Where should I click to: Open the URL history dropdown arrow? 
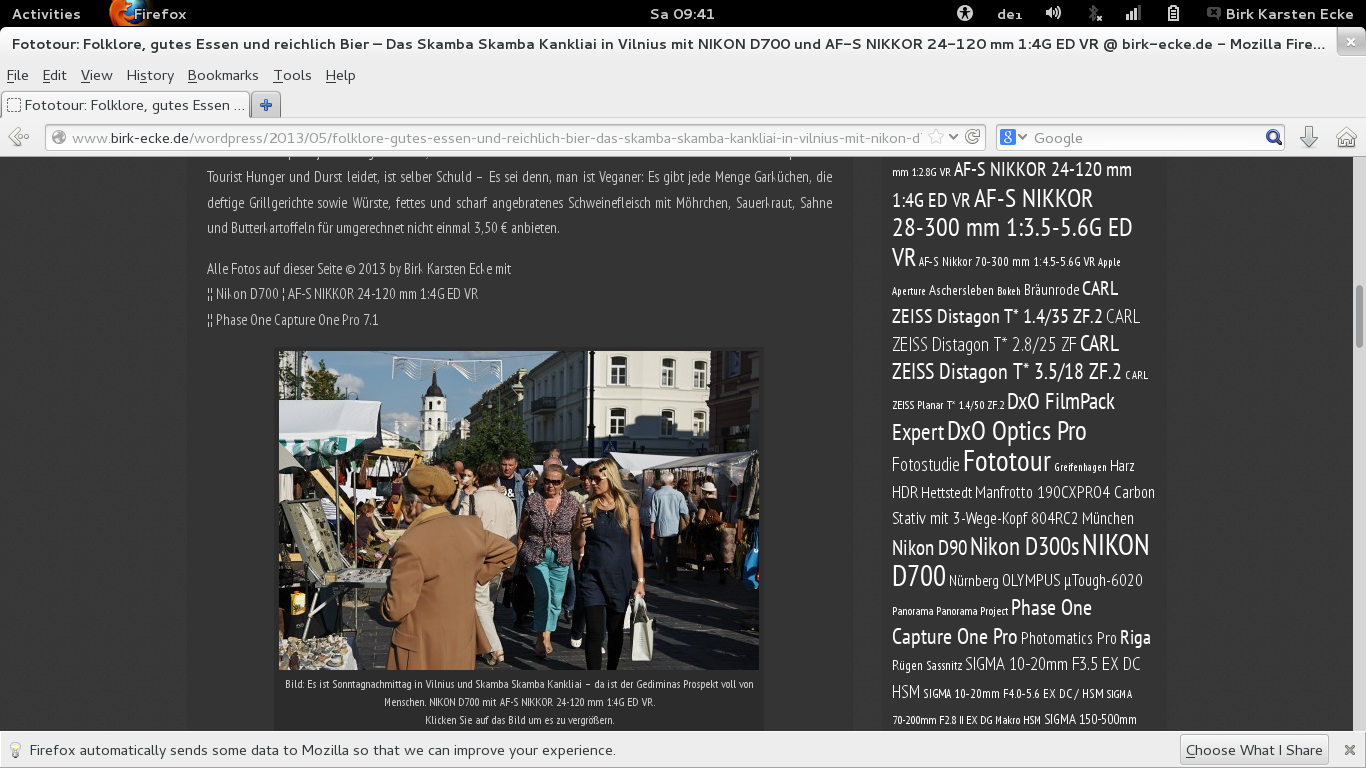(954, 138)
